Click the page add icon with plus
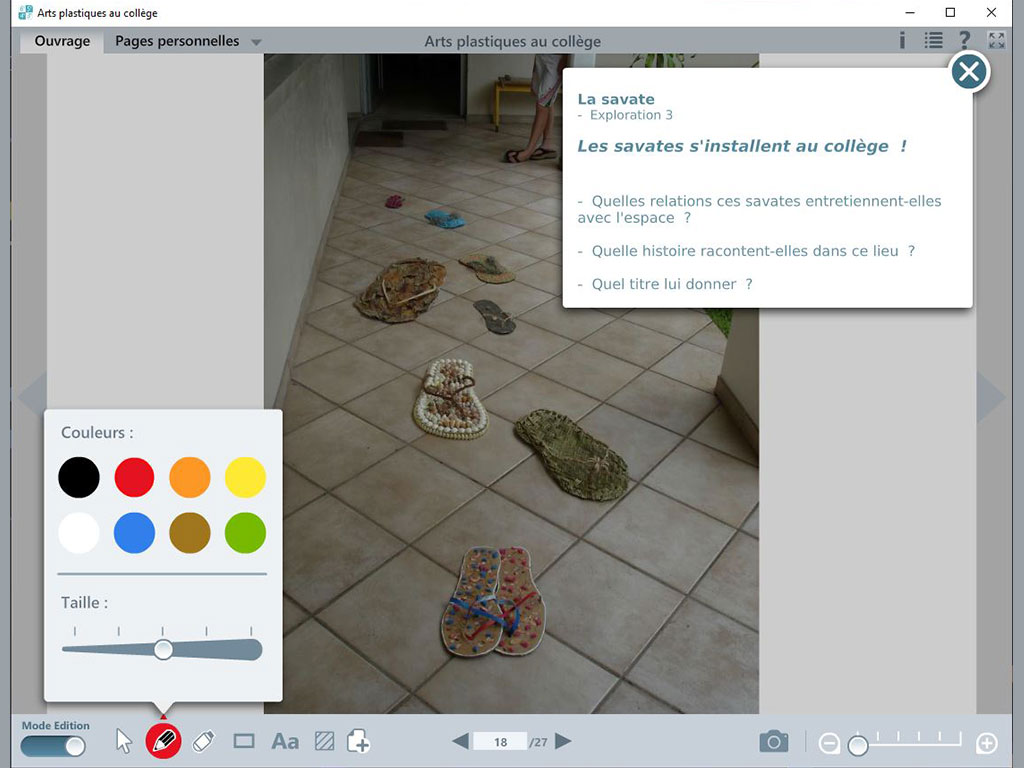Viewport: 1024px width, 768px height. 358,741
